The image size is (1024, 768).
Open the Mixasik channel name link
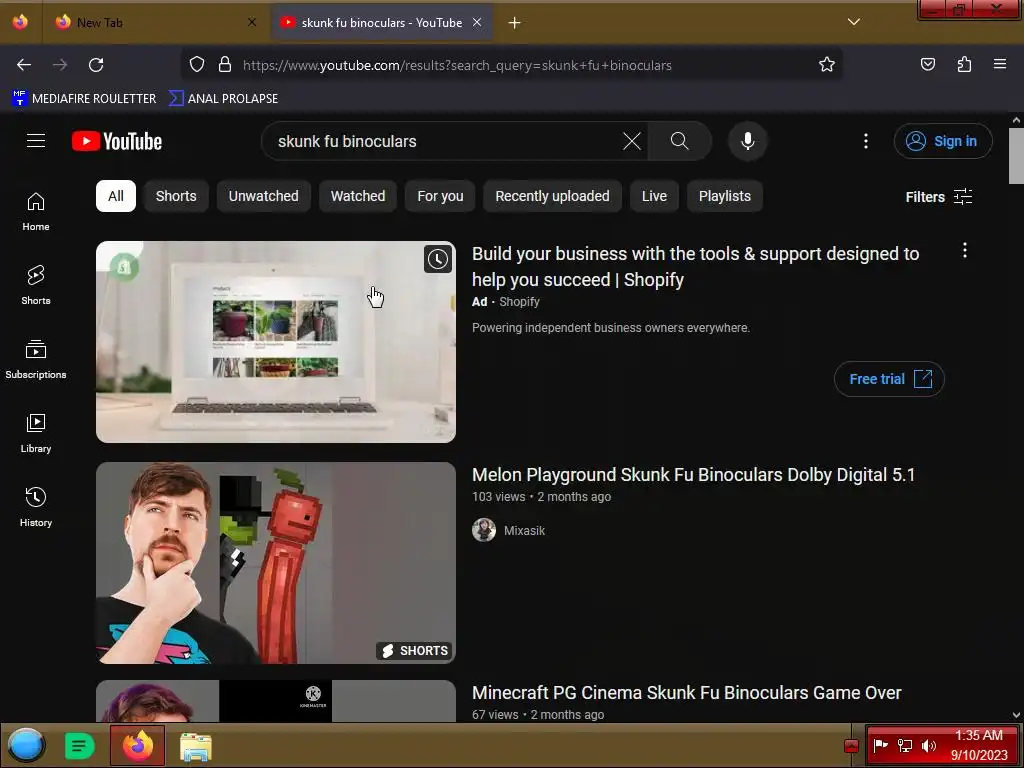point(524,530)
